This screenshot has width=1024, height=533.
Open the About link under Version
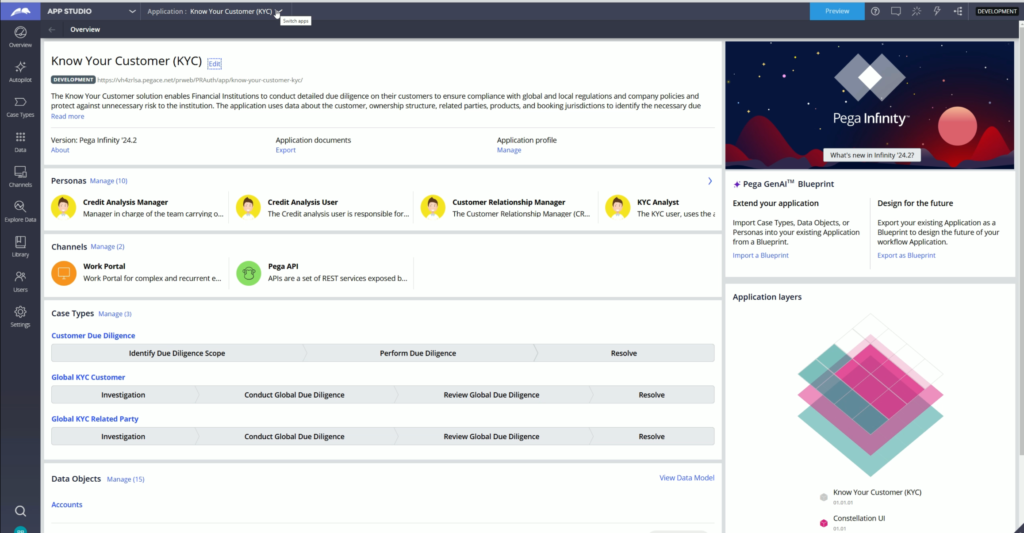point(60,150)
